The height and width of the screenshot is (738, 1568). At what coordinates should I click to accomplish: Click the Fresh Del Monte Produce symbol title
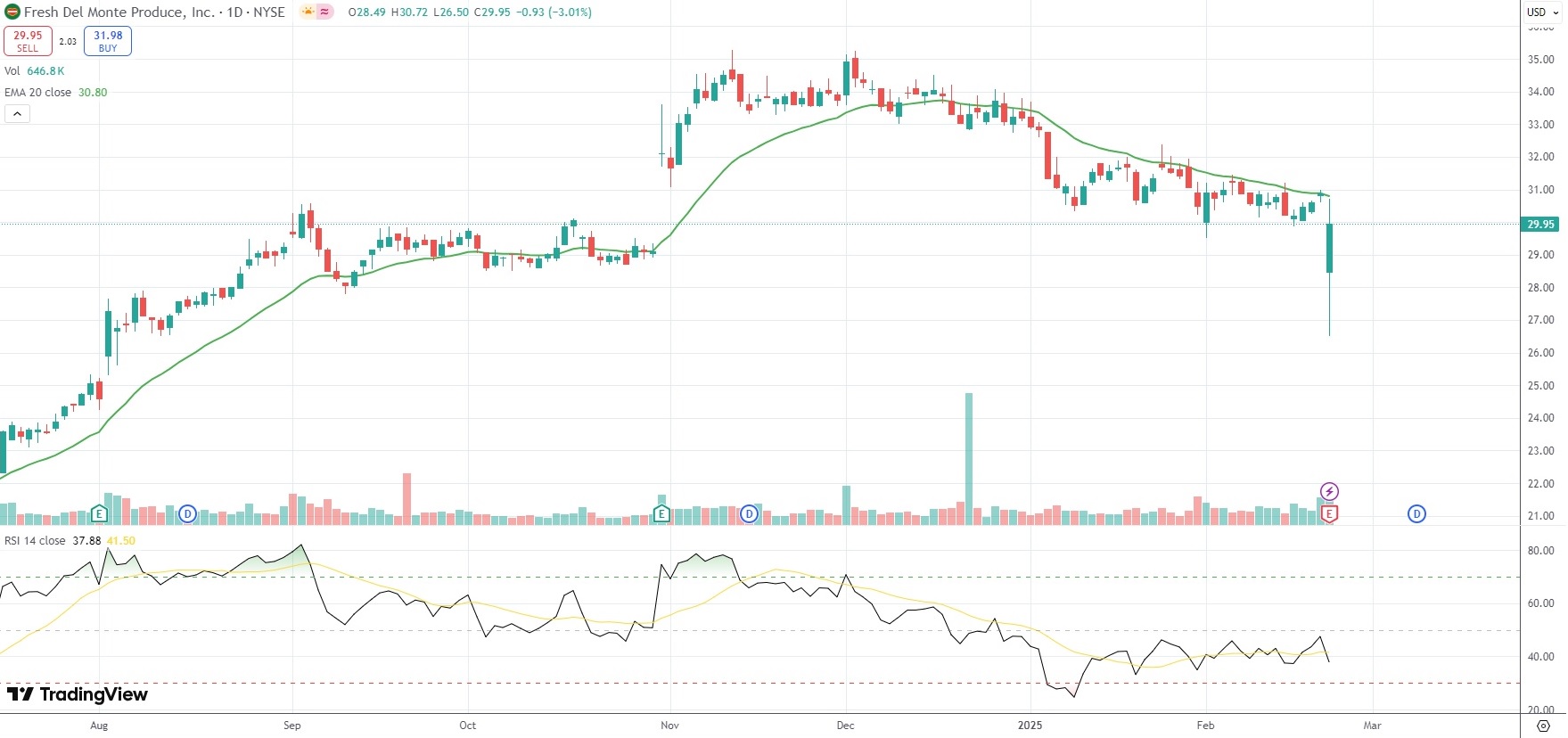point(154,12)
